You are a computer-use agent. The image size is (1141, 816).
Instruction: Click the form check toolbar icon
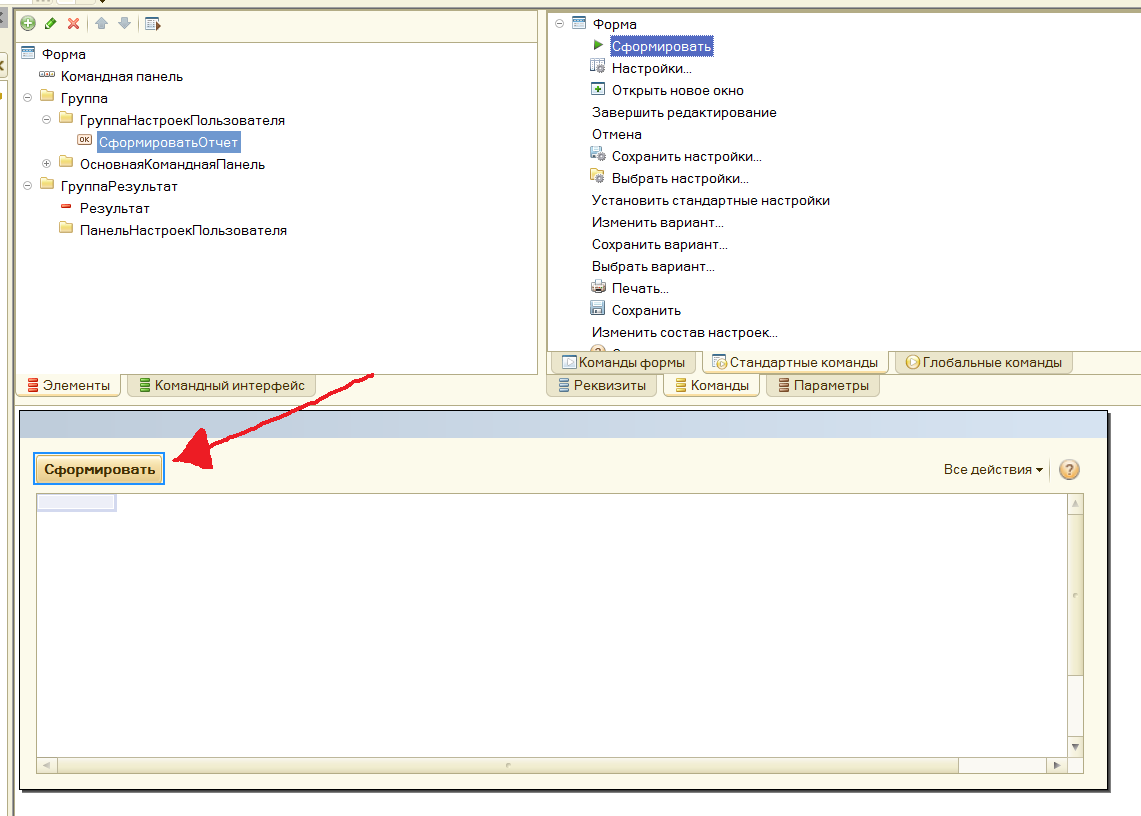point(152,24)
